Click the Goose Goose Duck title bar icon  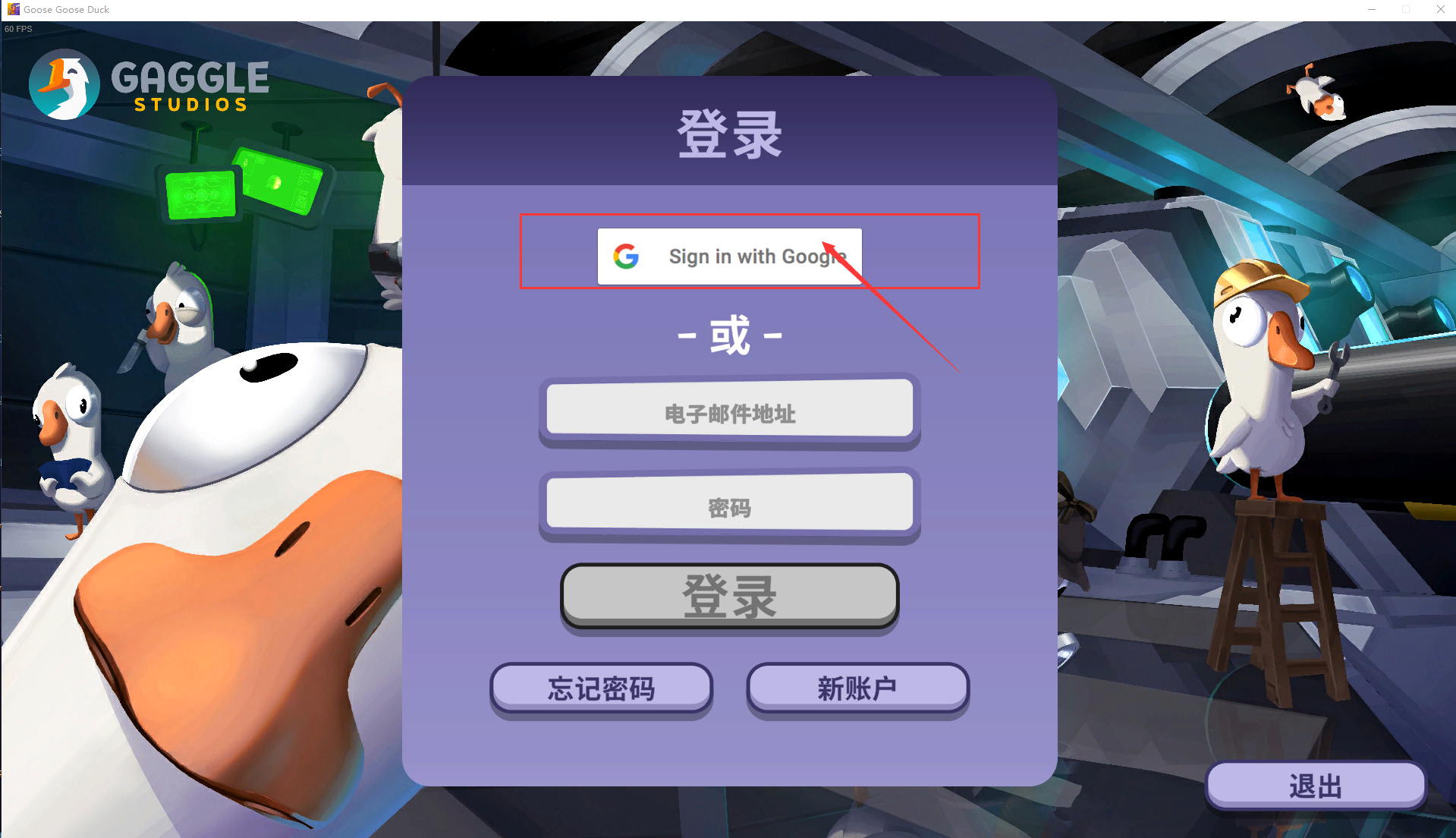[13, 9]
